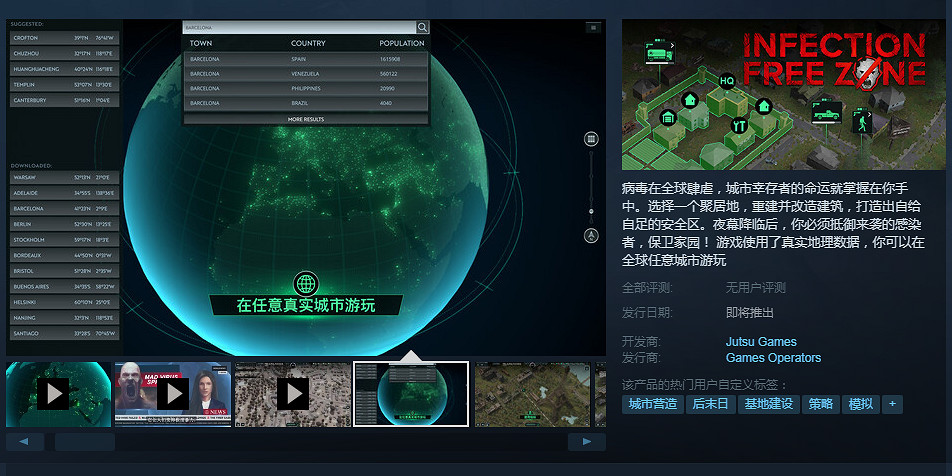
Task: Click the wrench workshop icon in header art
Action: (738, 126)
